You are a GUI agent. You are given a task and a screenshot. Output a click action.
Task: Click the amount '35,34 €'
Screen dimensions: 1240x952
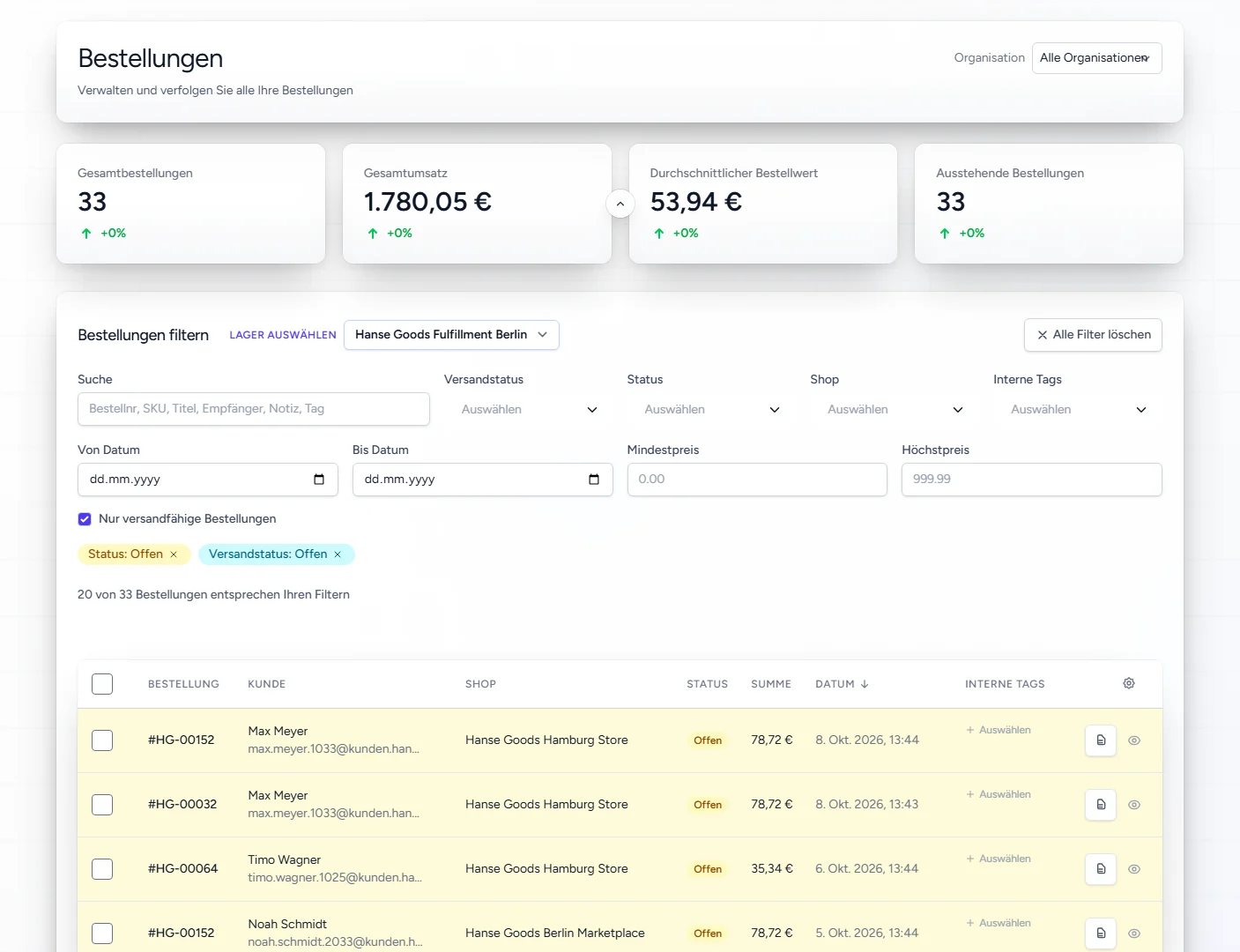772,869
